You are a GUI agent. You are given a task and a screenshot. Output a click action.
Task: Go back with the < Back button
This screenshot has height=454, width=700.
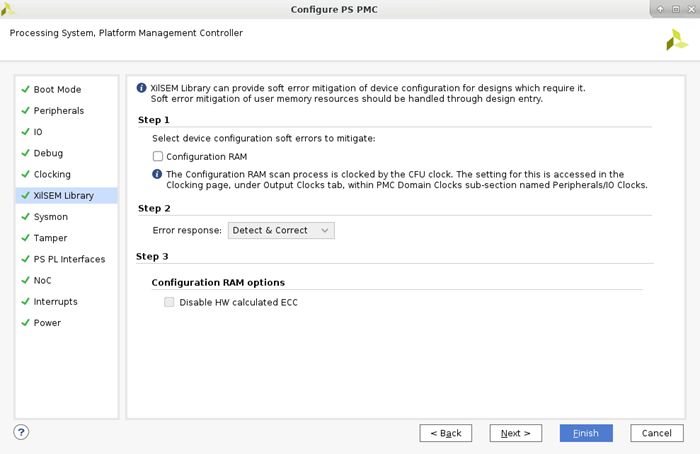point(446,433)
